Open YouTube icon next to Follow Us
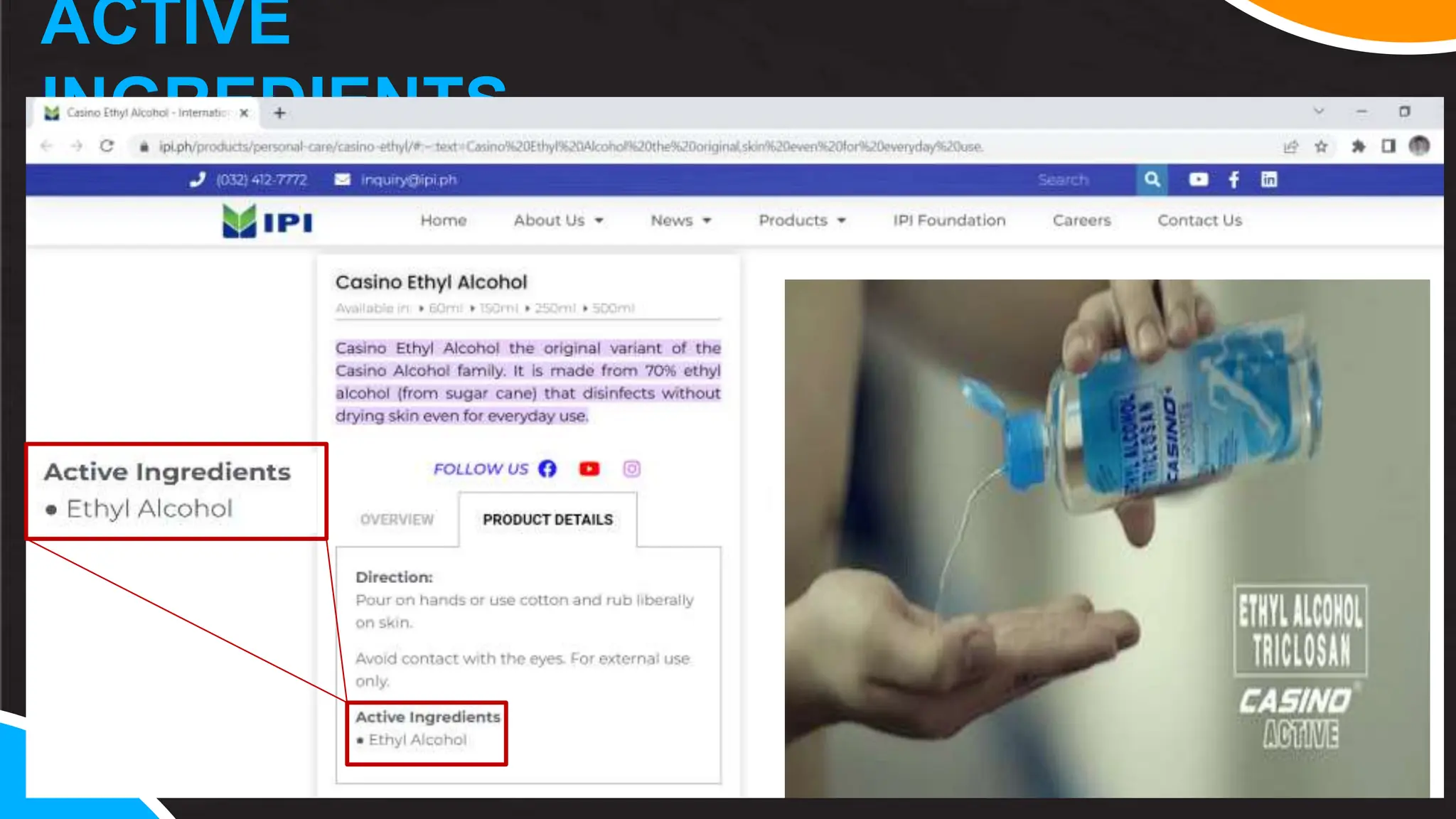 [x=589, y=469]
